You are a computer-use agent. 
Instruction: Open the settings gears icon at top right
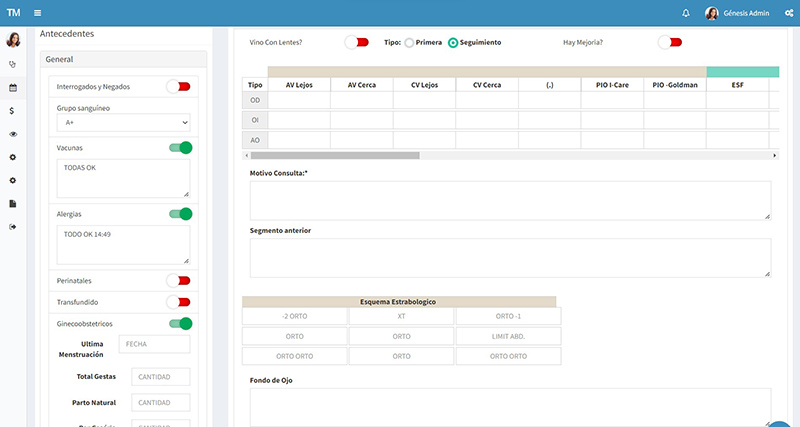coord(789,13)
